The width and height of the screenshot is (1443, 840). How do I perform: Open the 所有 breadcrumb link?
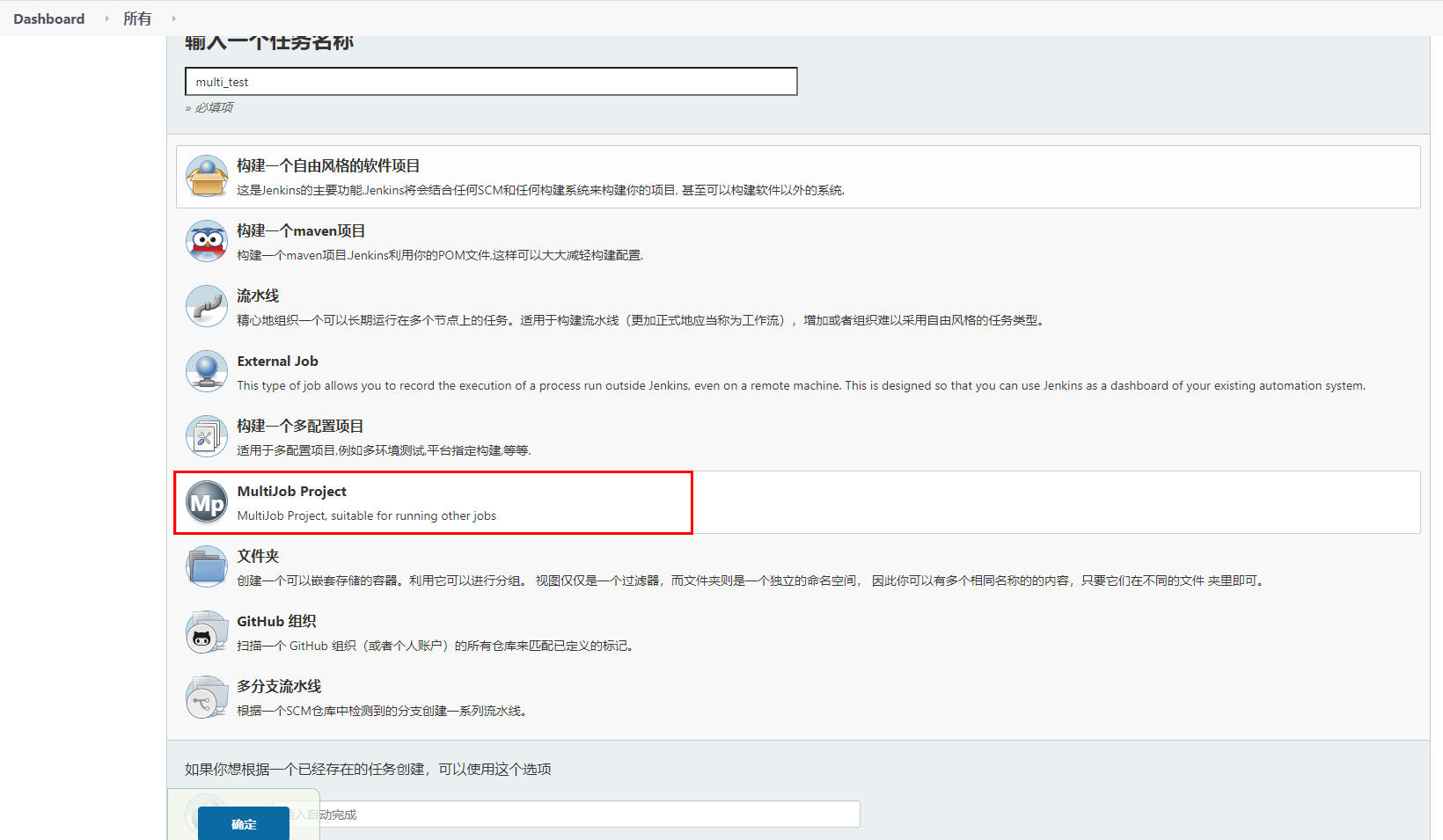click(x=137, y=18)
